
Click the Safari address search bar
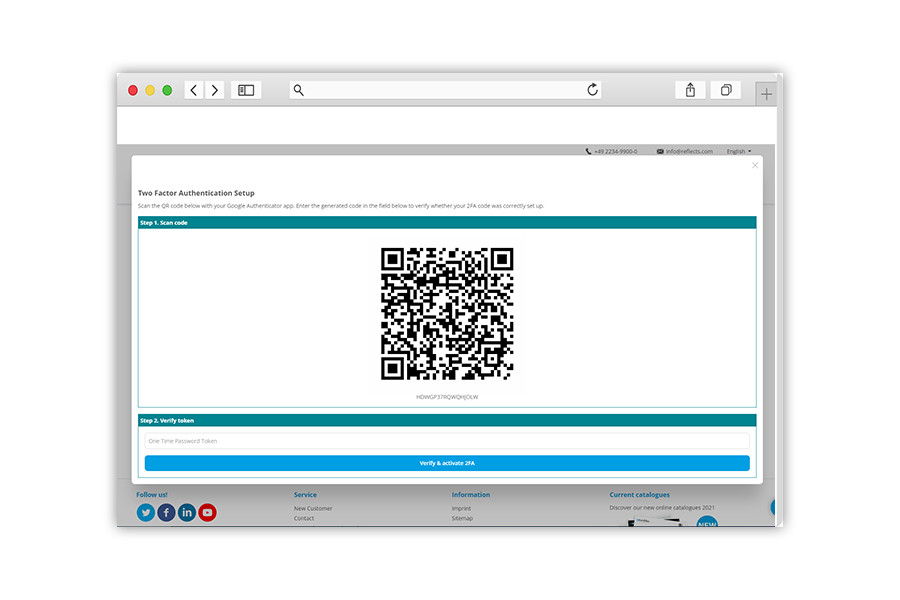coord(445,89)
